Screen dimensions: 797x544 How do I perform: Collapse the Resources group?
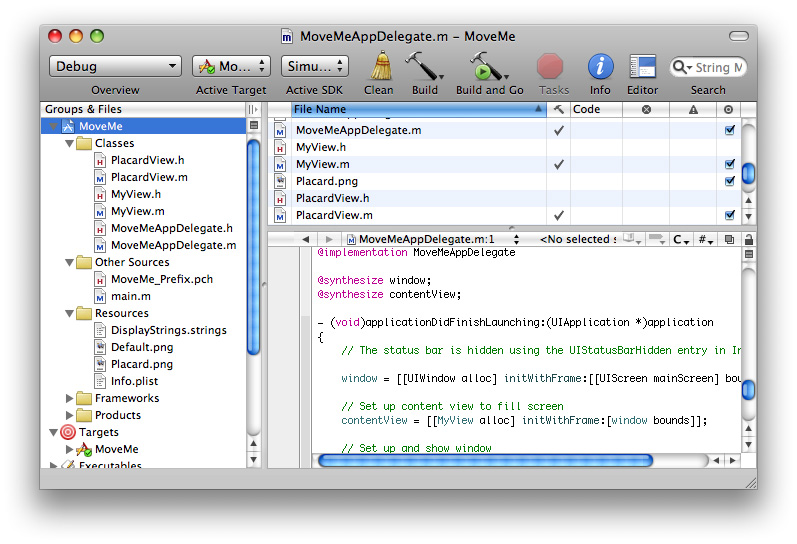point(70,314)
